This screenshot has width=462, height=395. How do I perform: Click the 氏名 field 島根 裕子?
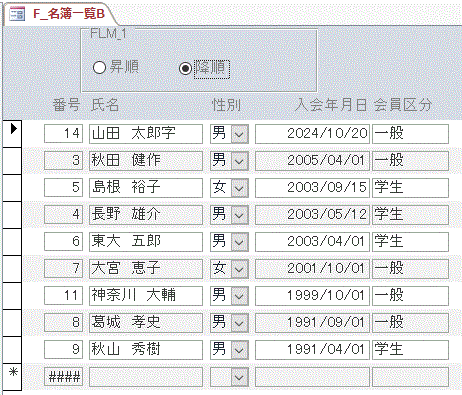pos(146,188)
